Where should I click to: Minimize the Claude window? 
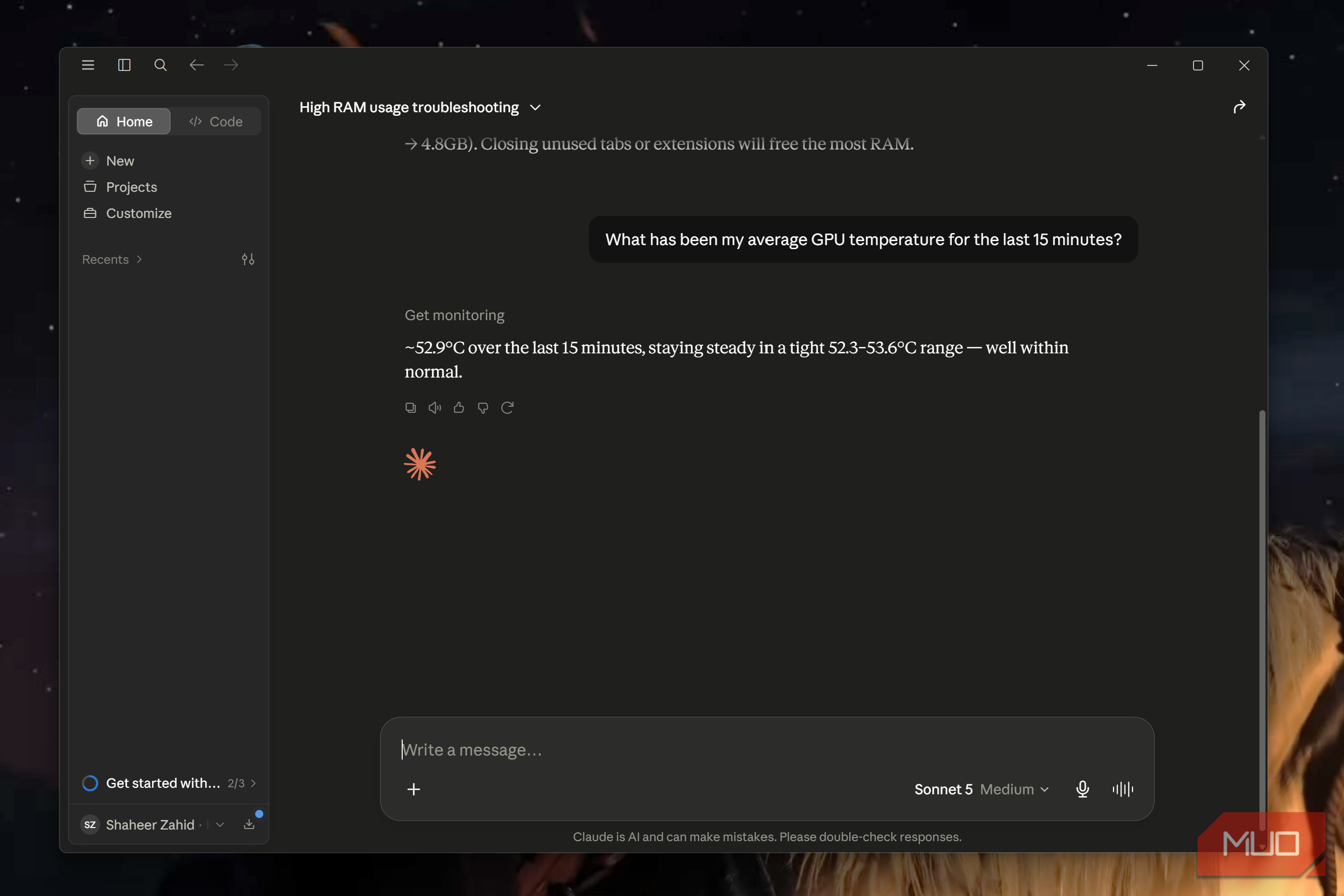click(x=1152, y=65)
